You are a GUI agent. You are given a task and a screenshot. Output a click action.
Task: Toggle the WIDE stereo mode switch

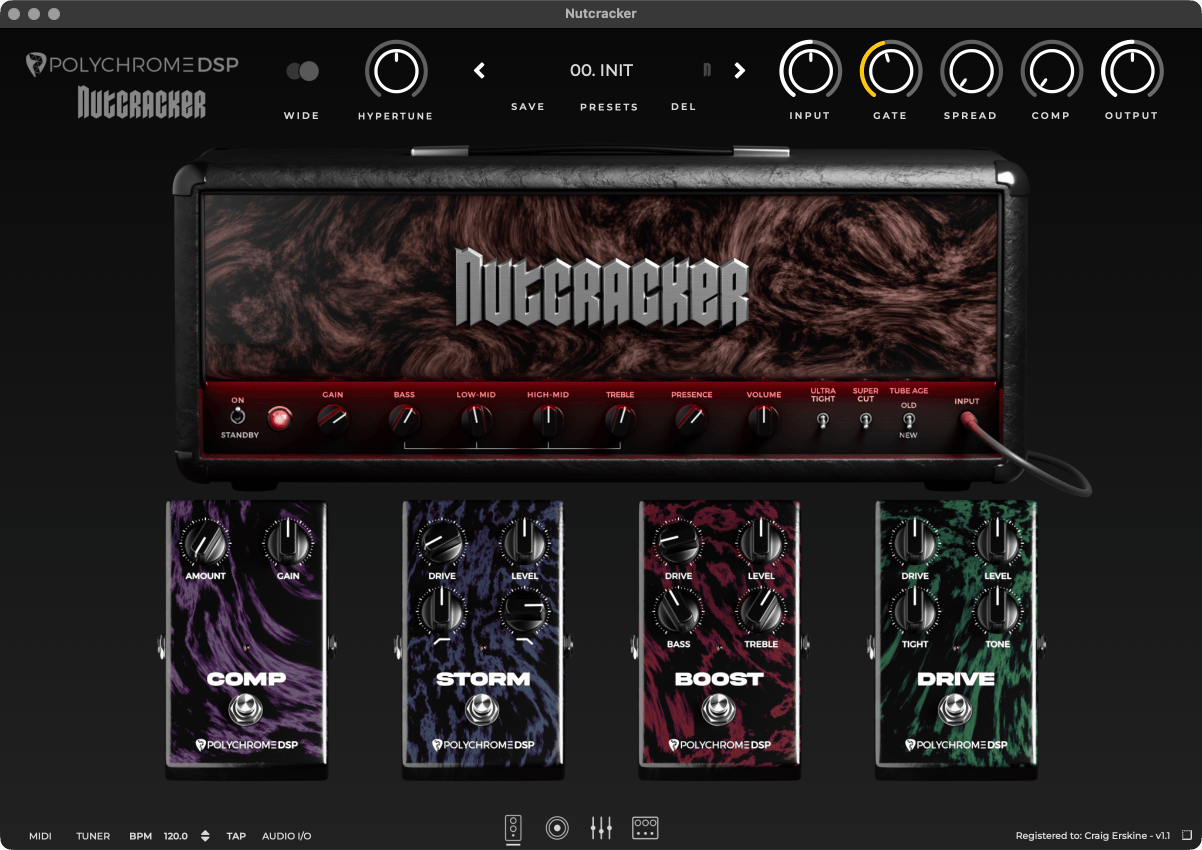(302, 71)
